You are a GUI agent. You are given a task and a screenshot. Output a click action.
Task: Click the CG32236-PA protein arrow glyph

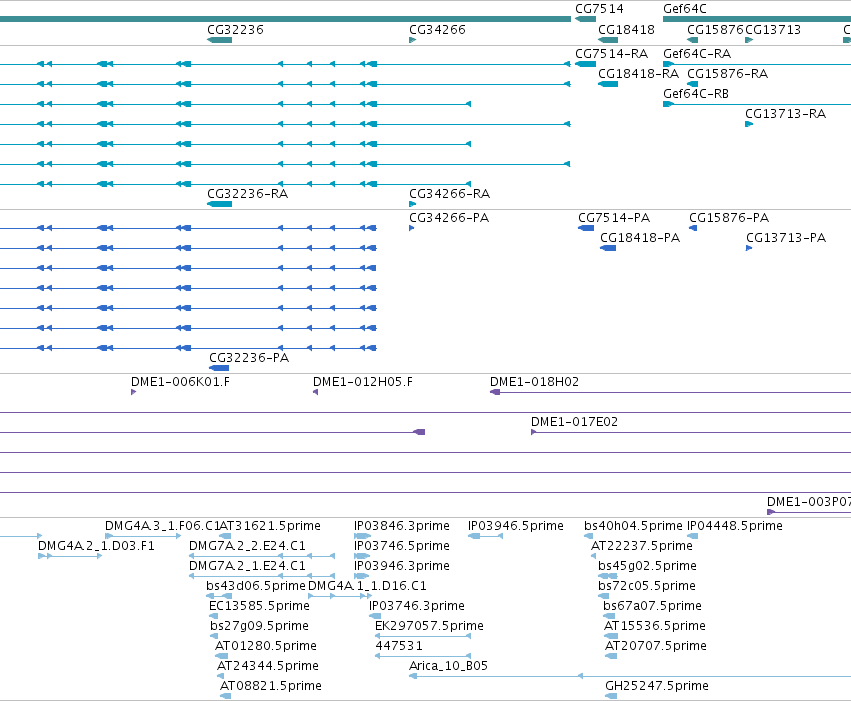click(x=219, y=368)
